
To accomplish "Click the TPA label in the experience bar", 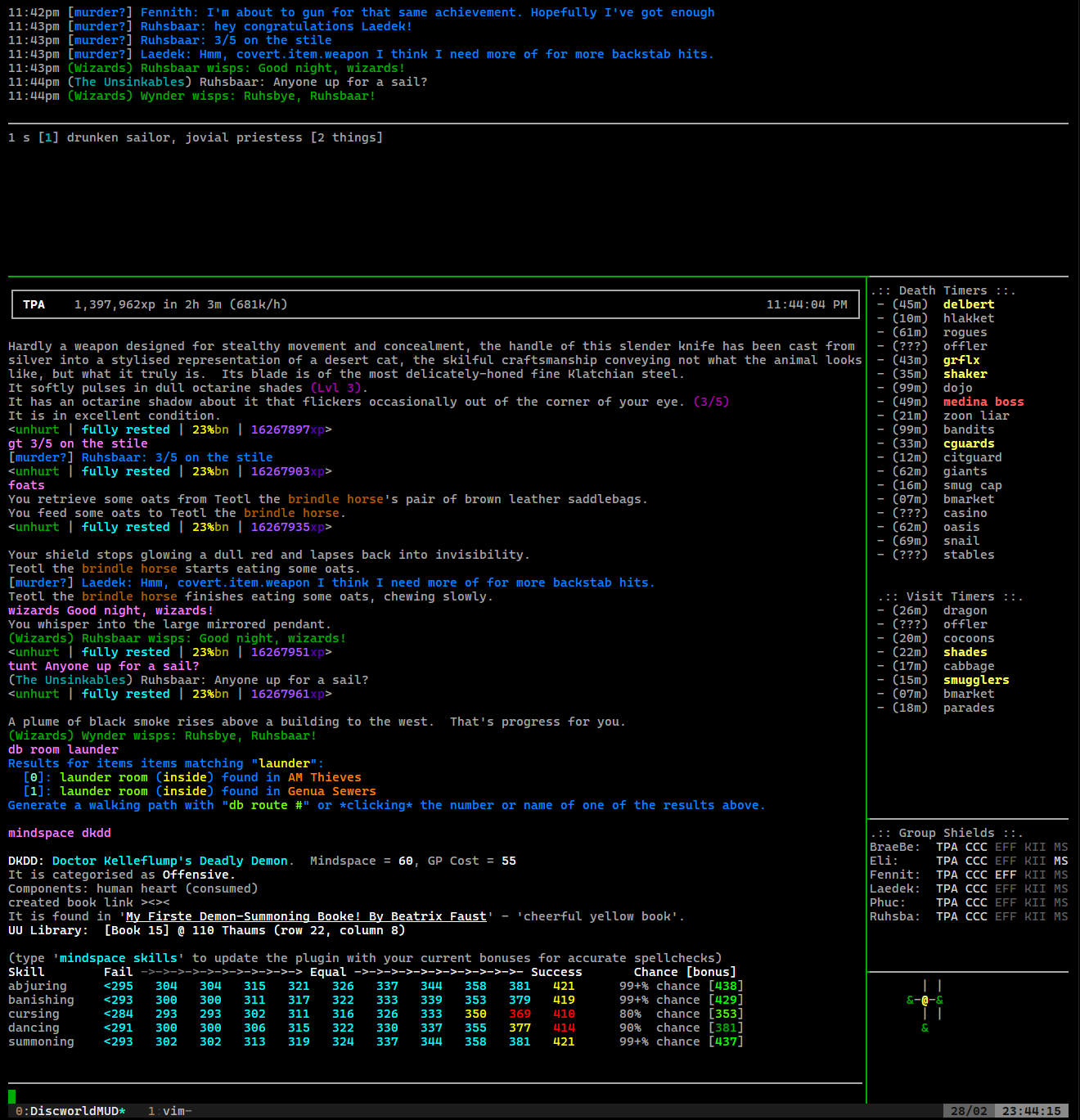I will click(34, 304).
